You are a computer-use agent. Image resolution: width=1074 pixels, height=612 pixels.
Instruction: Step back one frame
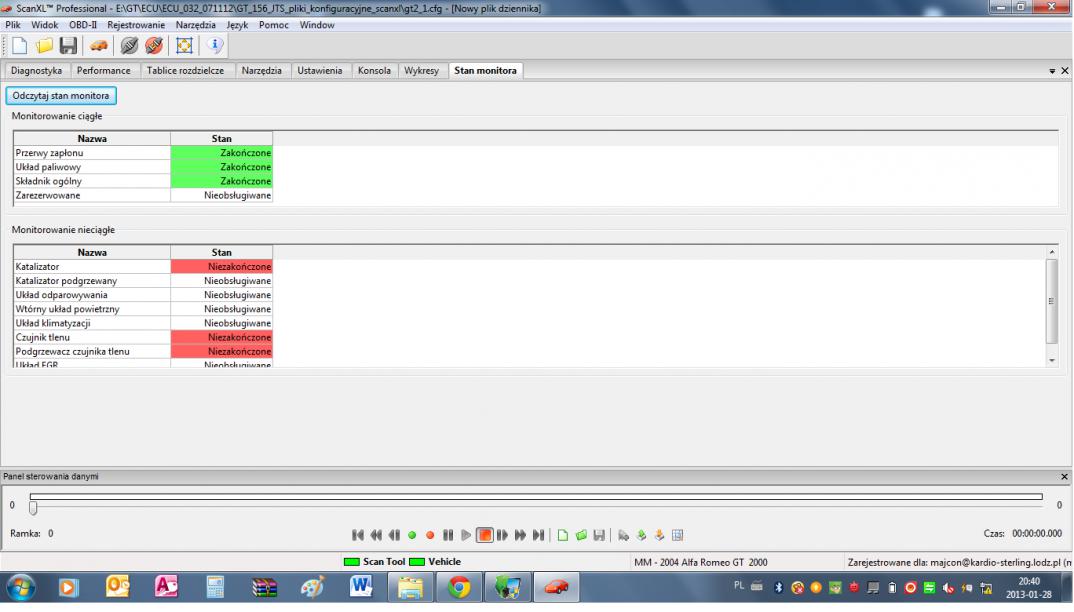click(394, 535)
